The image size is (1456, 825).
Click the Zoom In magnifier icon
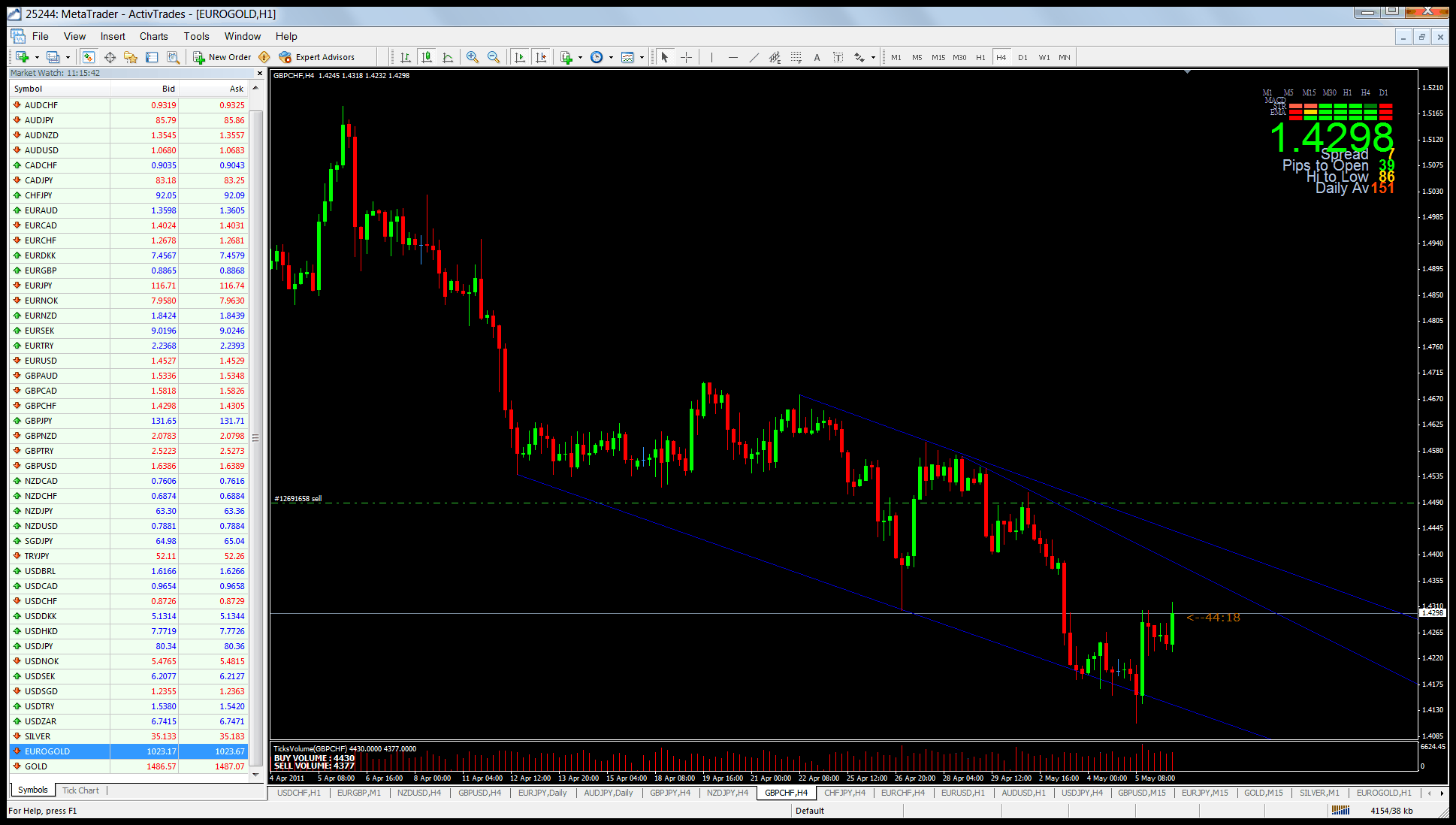472,57
